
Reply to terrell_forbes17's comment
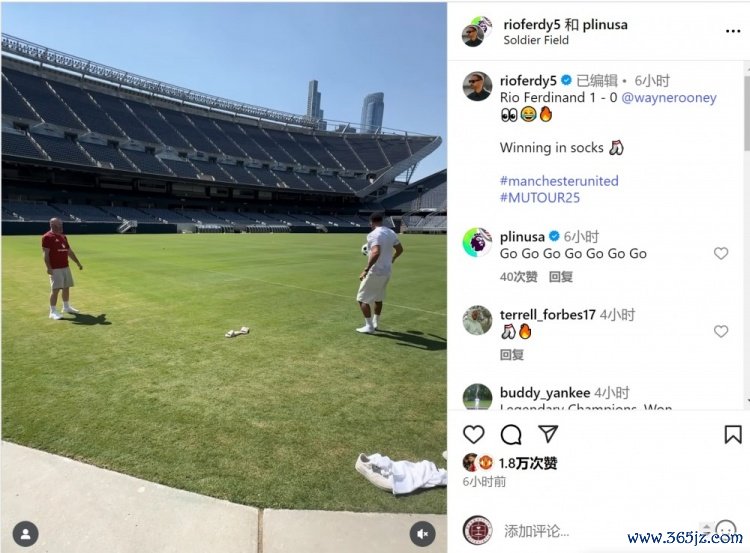(x=512, y=354)
